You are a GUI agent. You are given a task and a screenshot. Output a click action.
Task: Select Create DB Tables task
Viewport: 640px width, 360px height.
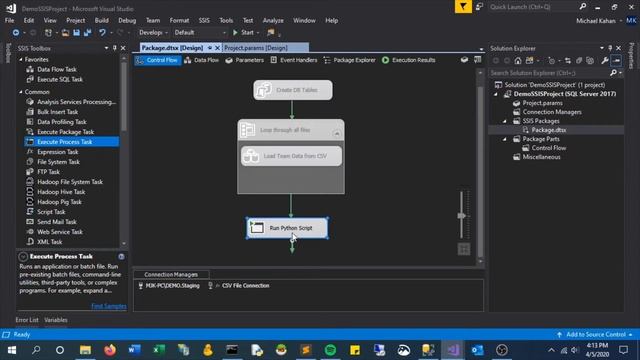pos(293,90)
